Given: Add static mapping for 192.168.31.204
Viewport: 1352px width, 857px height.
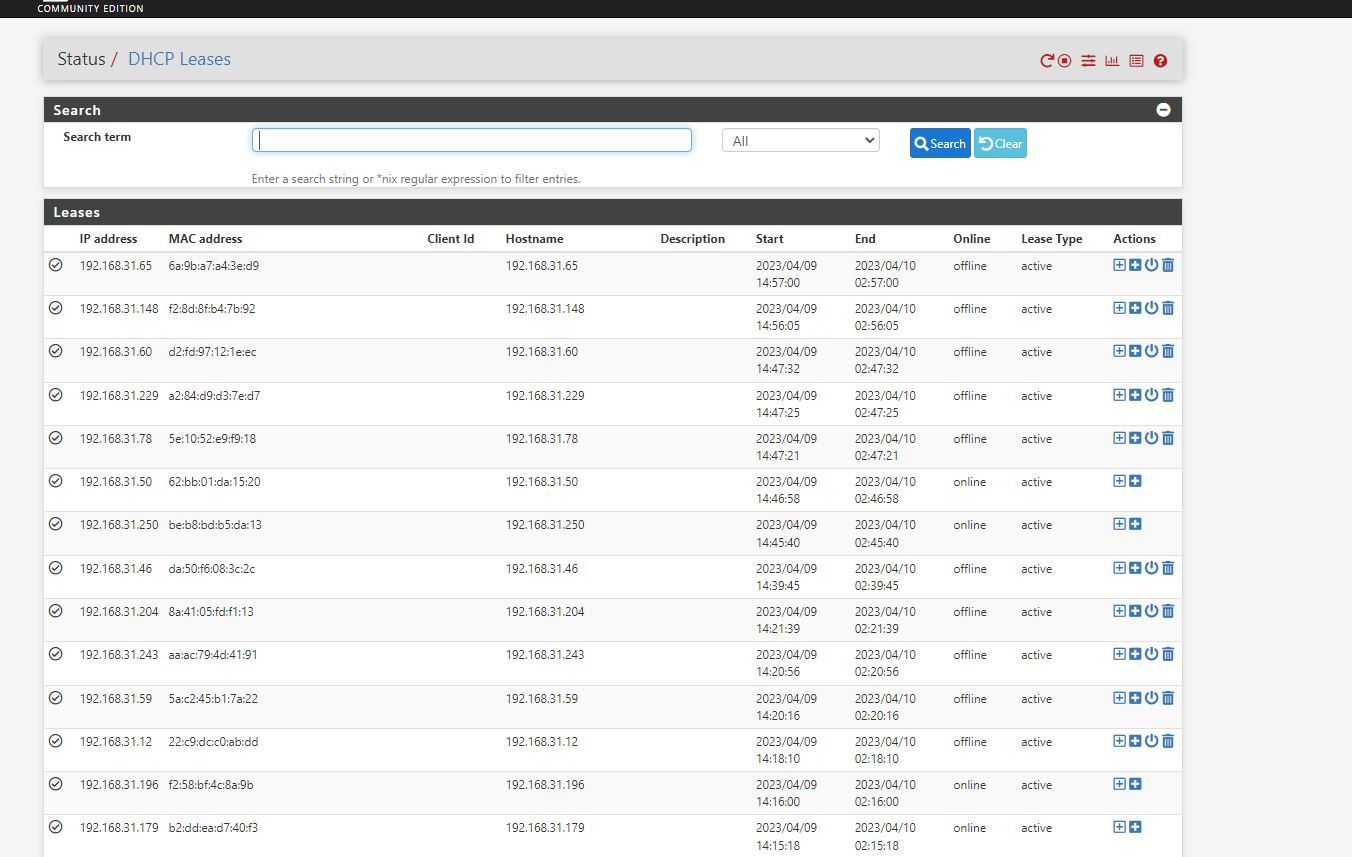Looking at the screenshot, I should click(1119, 611).
